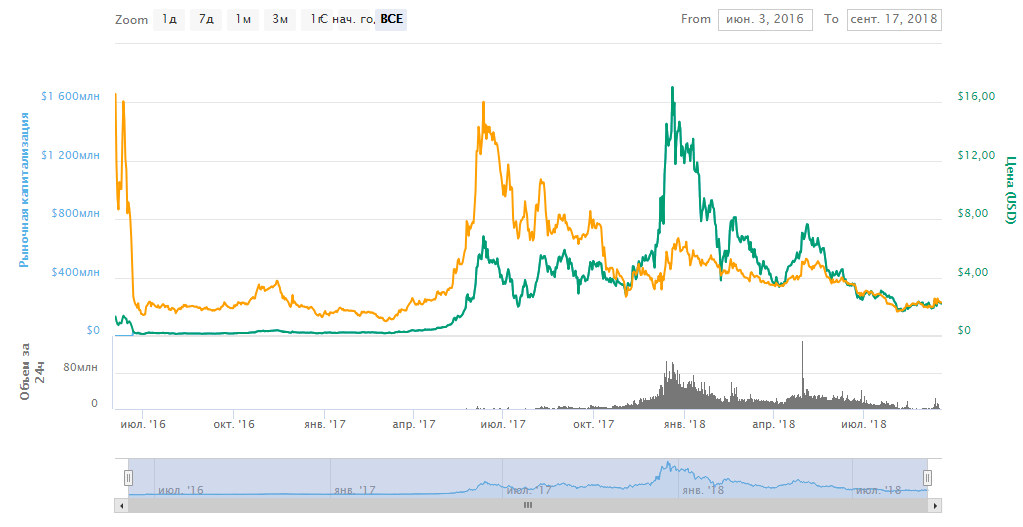The image size is (1023, 527).
Task: Set zoom range to 1д
Action: pyautogui.click(x=169, y=20)
